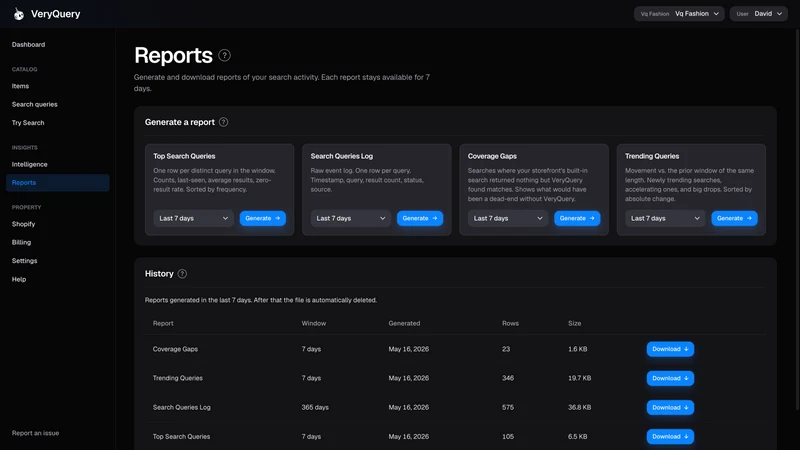Open the Vq Fashion store dropdown
The width and height of the screenshot is (800, 450).
click(679, 14)
